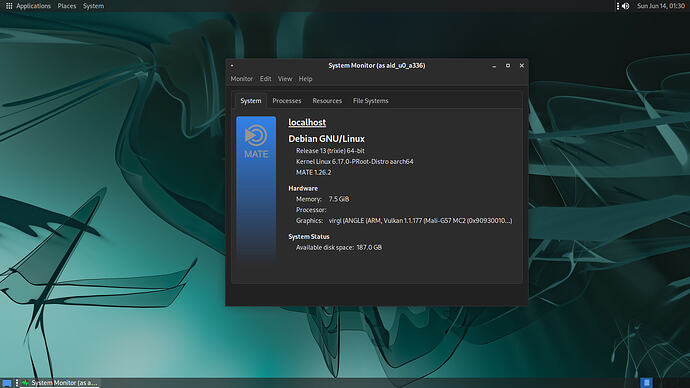Image resolution: width=690 pixels, height=388 pixels.
Task: Click the Processor label
Action: pyautogui.click(x=311, y=210)
